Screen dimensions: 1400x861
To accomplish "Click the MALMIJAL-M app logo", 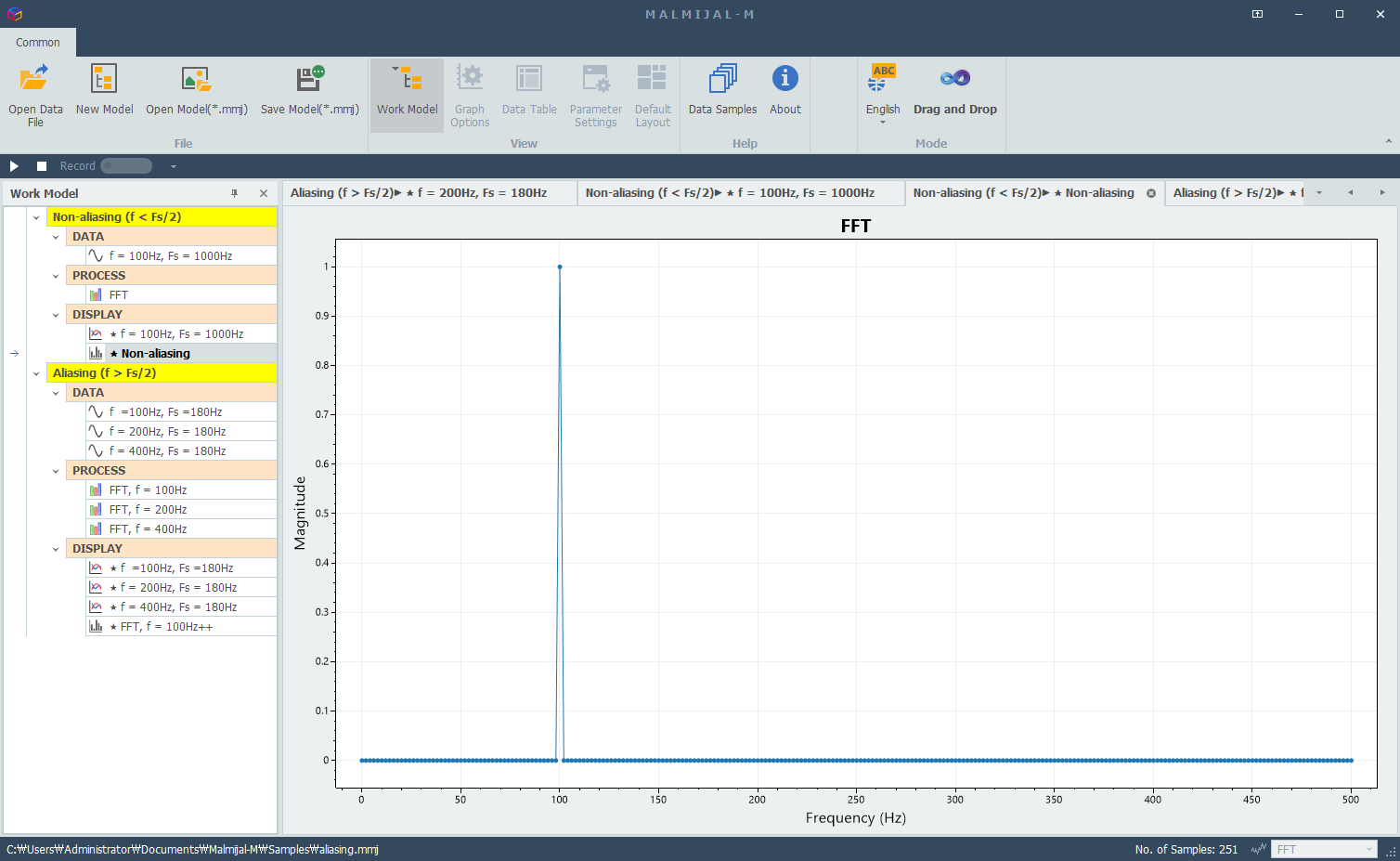I will (14, 14).
